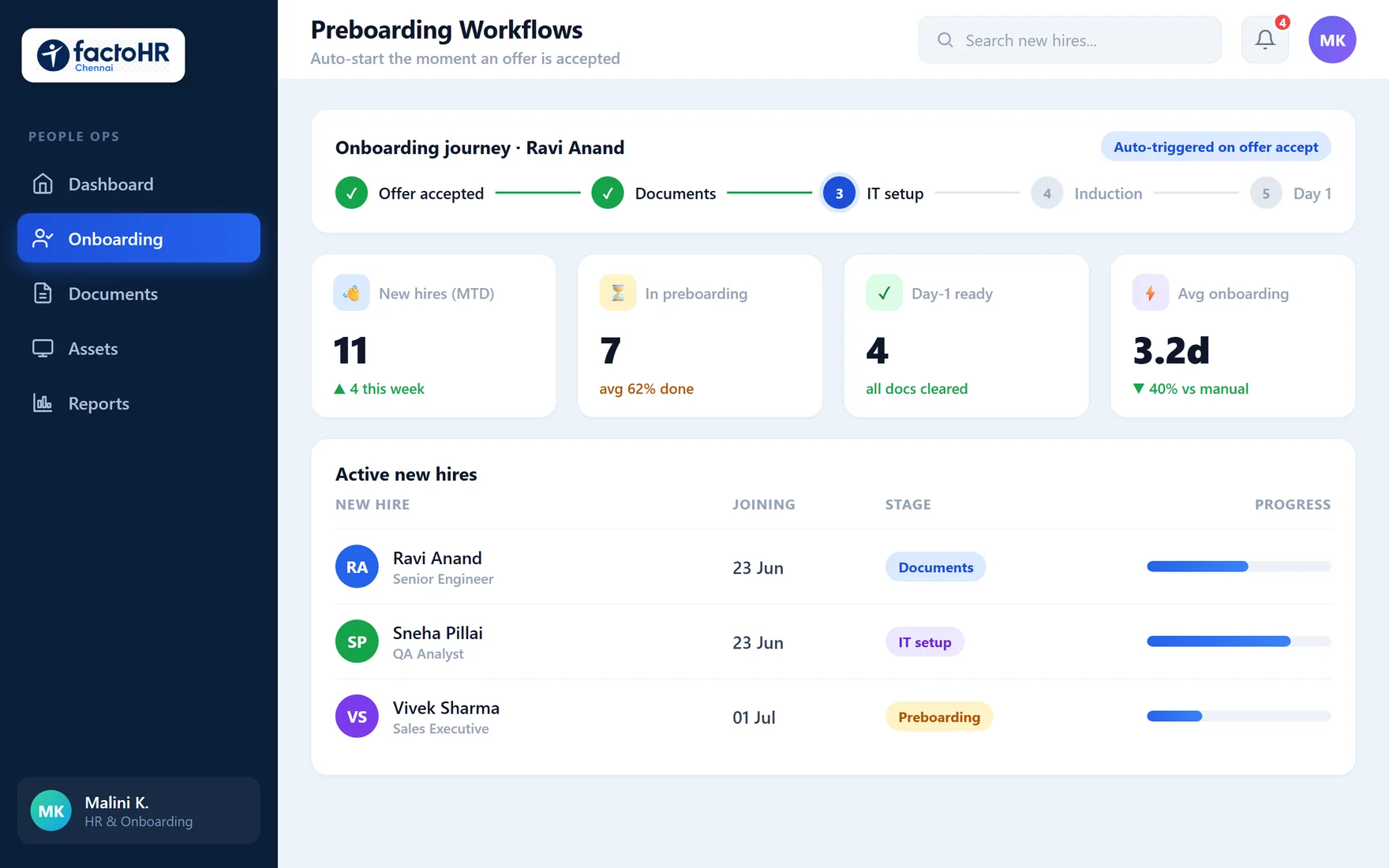Focus the Search new hires field
The width and height of the screenshot is (1389, 868).
coord(1069,39)
